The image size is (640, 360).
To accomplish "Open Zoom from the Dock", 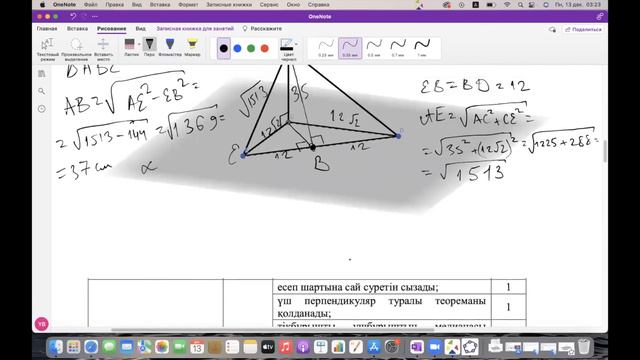I will 435,347.
